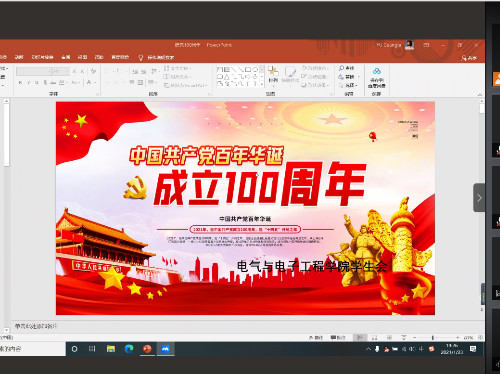The height and width of the screenshot is (374, 500).
Task: Click the zoom slider in status bar
Action: coord(433,338)
